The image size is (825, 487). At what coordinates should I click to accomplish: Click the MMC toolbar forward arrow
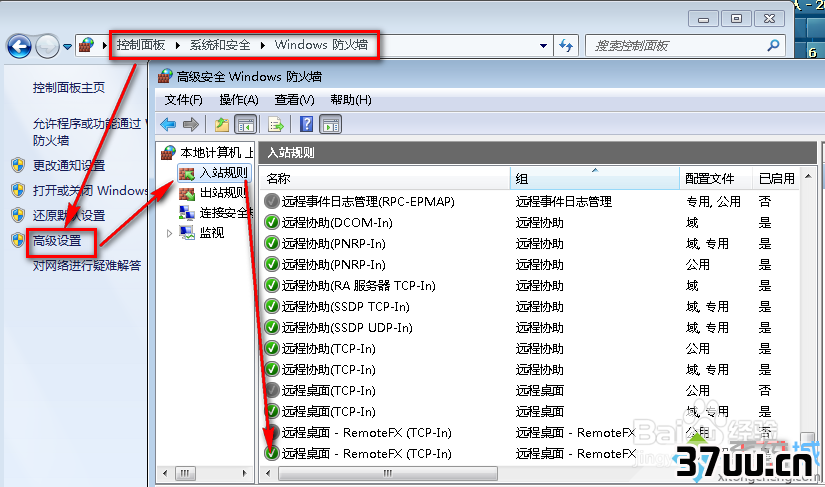pos(190,125)
